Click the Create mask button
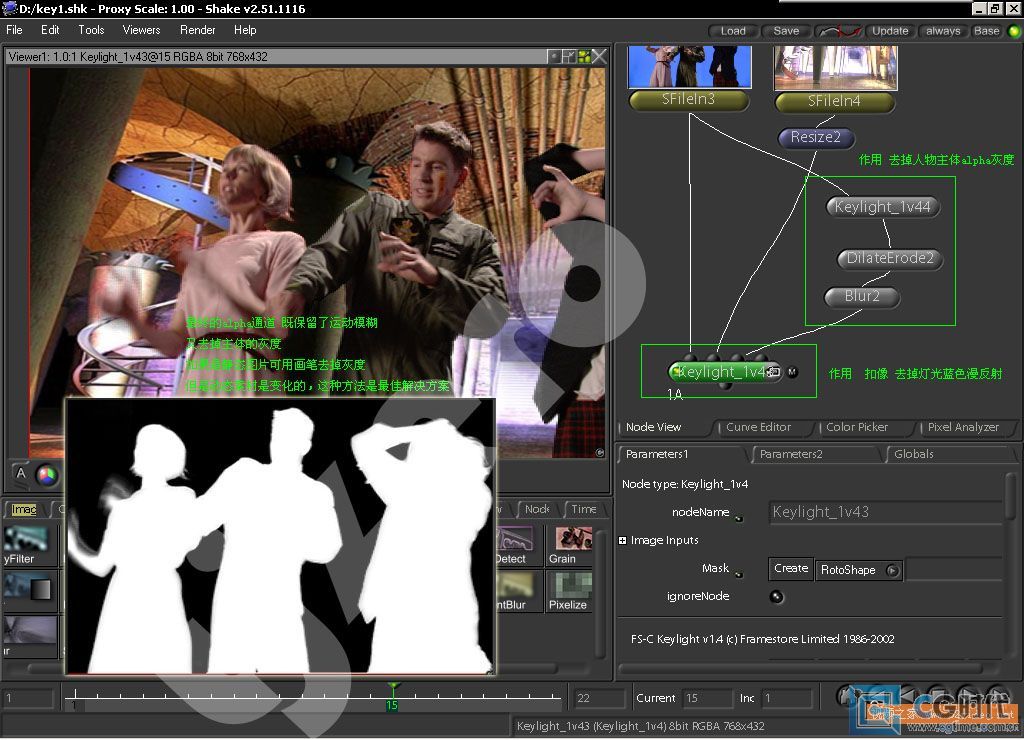Image resolution: width=1024 pixels, height=740 pixels. click(791, 568)
